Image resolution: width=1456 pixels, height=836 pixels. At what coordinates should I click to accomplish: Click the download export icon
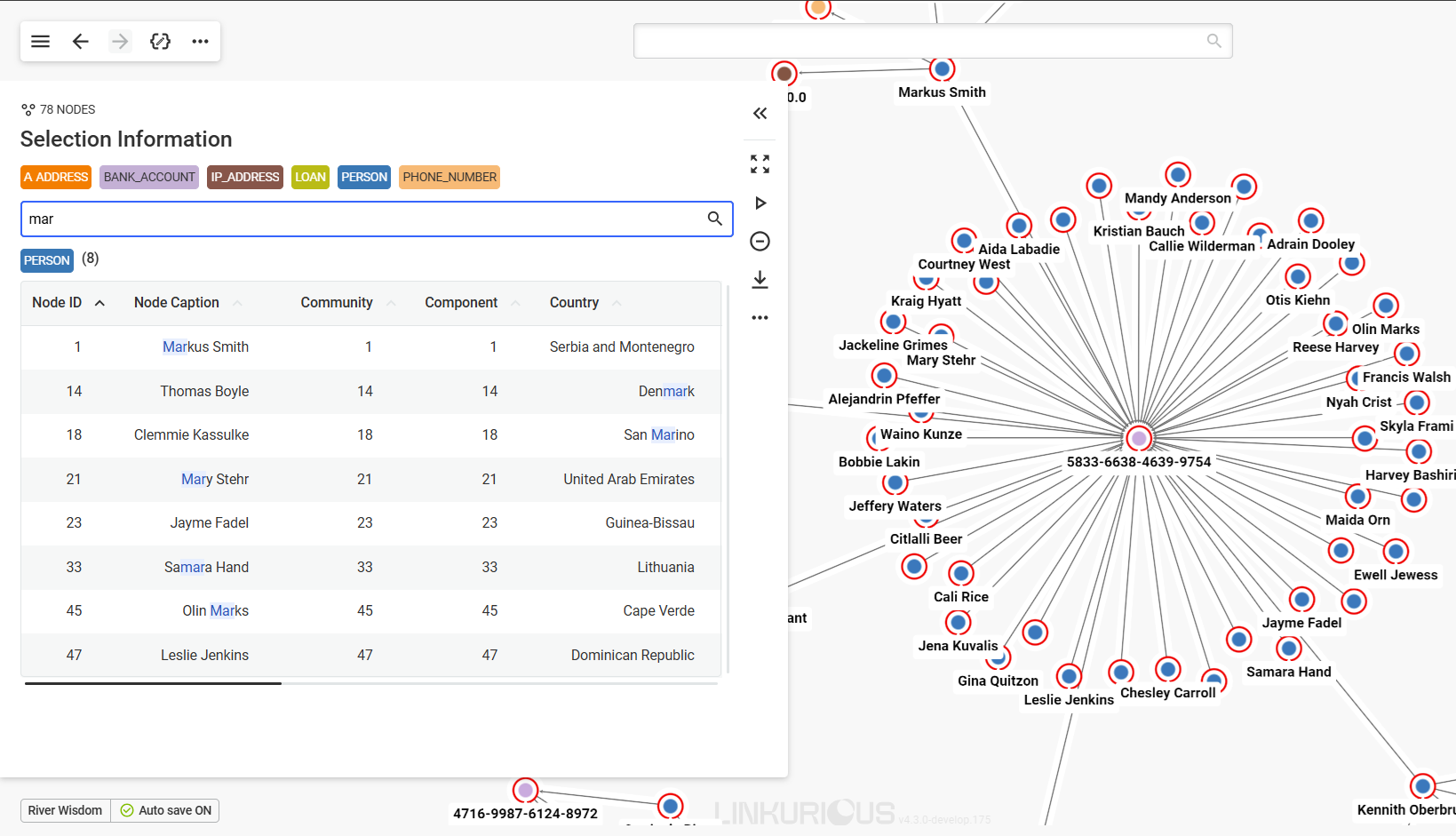coord(760,280)
